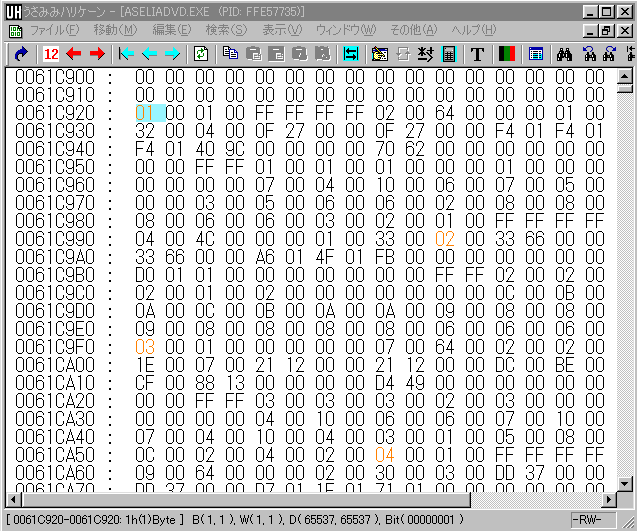
Task: Click the vertical scrollbar down arrow
Action: [x=626, y=482]
